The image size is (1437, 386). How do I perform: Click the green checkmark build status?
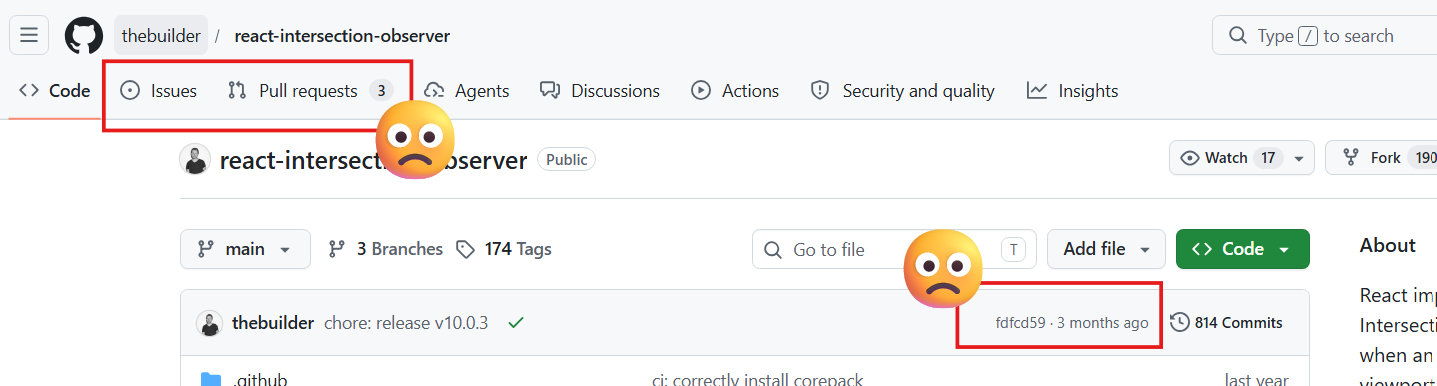click(516, 322)
